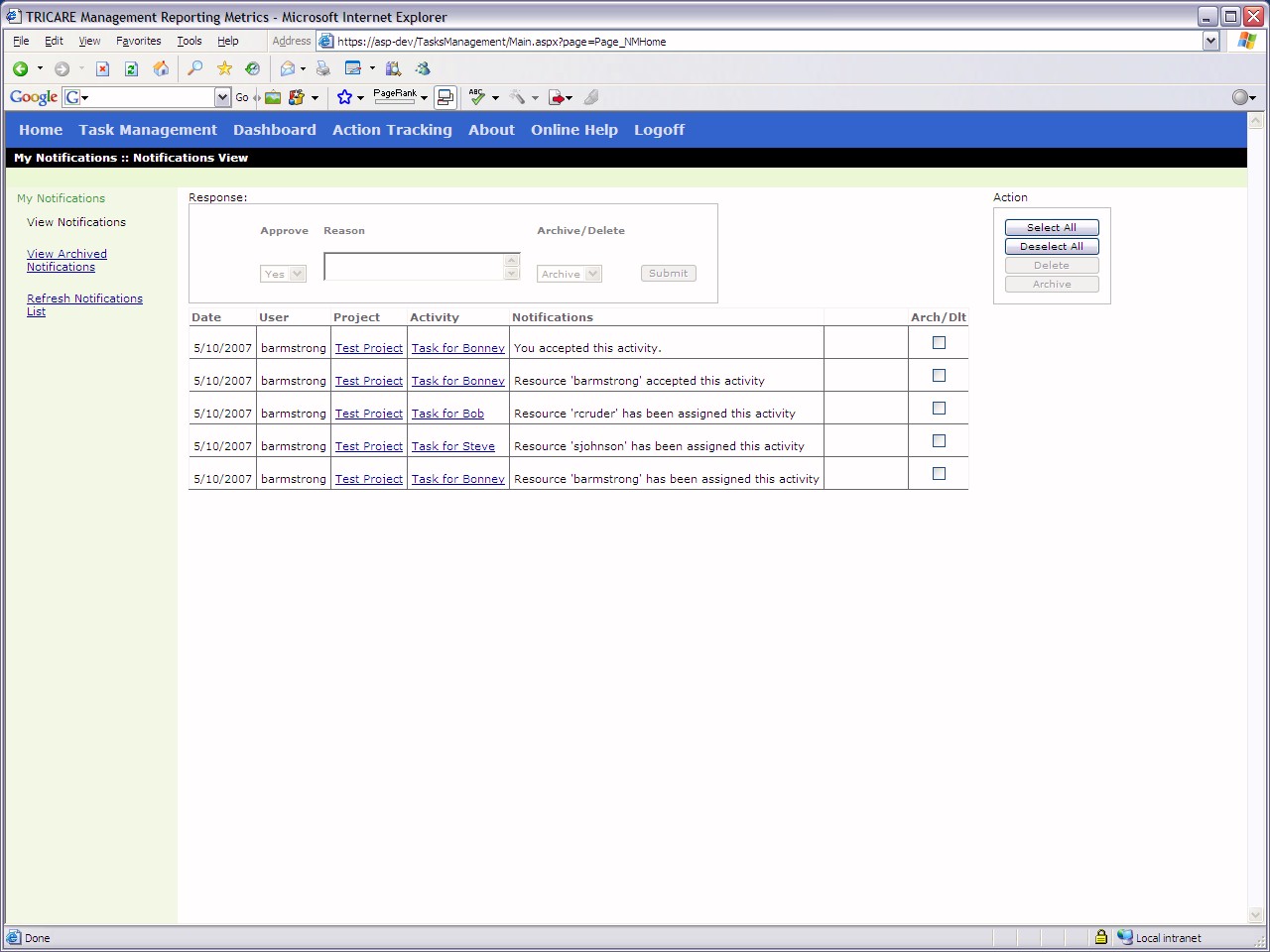The image size is (1270, 952).
Task: Expand the Google search box dropdown
Action: click(222, 97)
